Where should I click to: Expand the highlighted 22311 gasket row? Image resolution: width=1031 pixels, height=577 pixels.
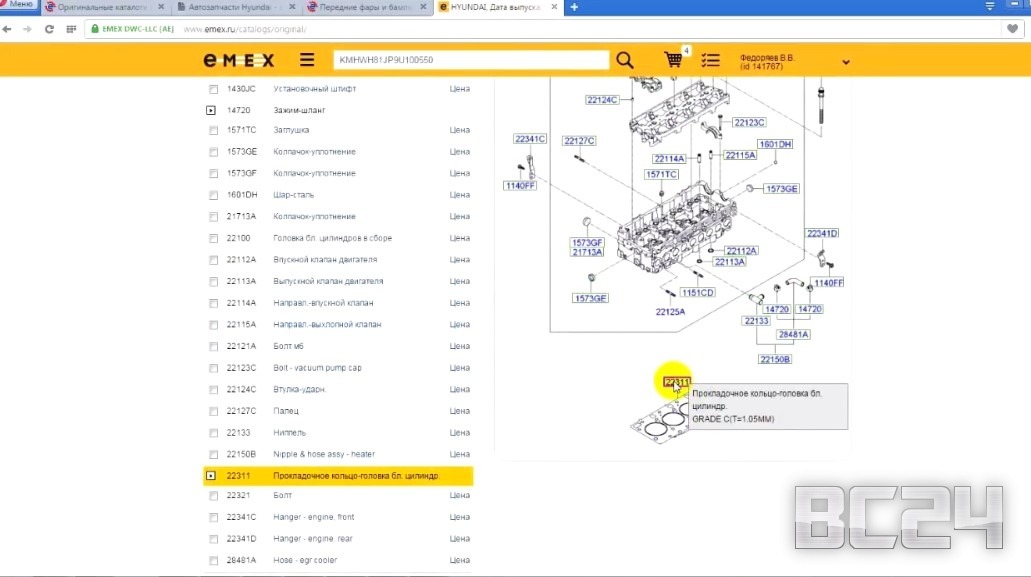[211, 476]
